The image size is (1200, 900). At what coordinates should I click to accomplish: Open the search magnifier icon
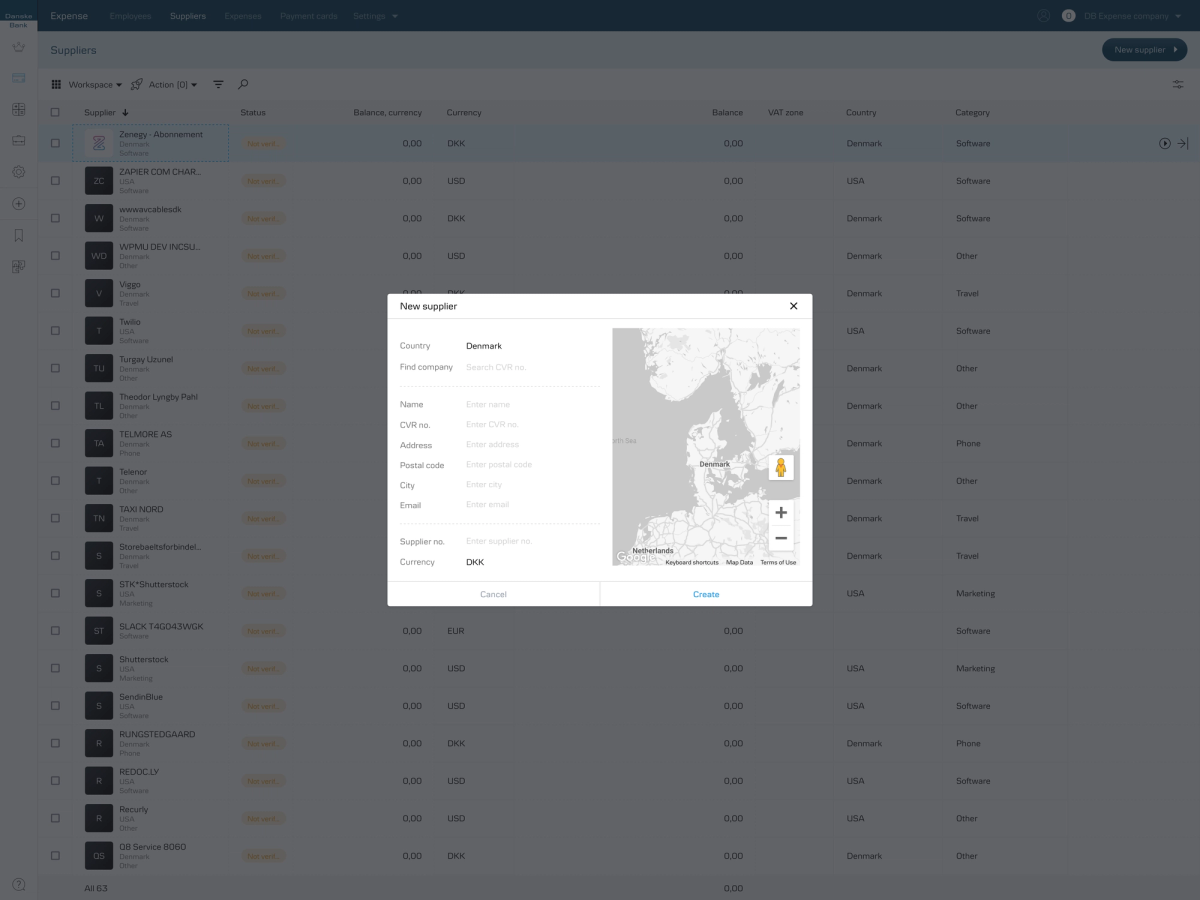[x=242, y=85]
